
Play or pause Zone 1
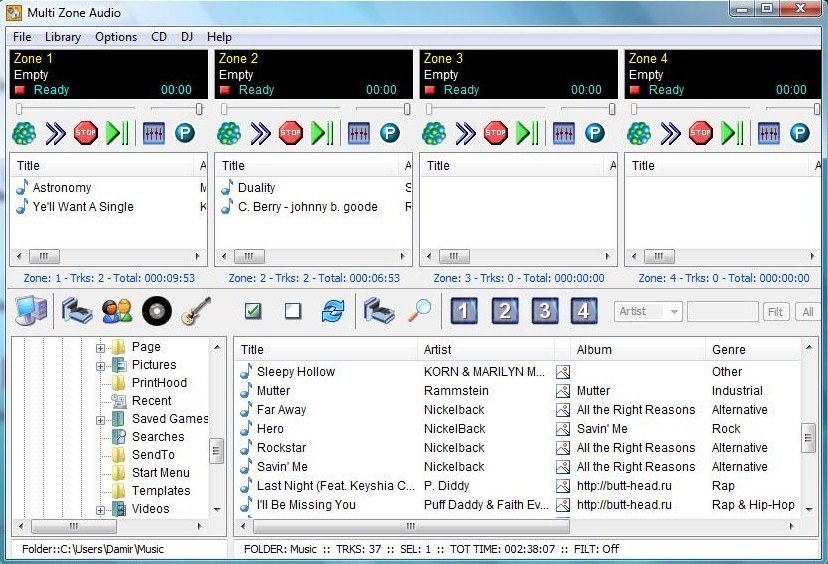pyautogui.click(x=117, y=133)
